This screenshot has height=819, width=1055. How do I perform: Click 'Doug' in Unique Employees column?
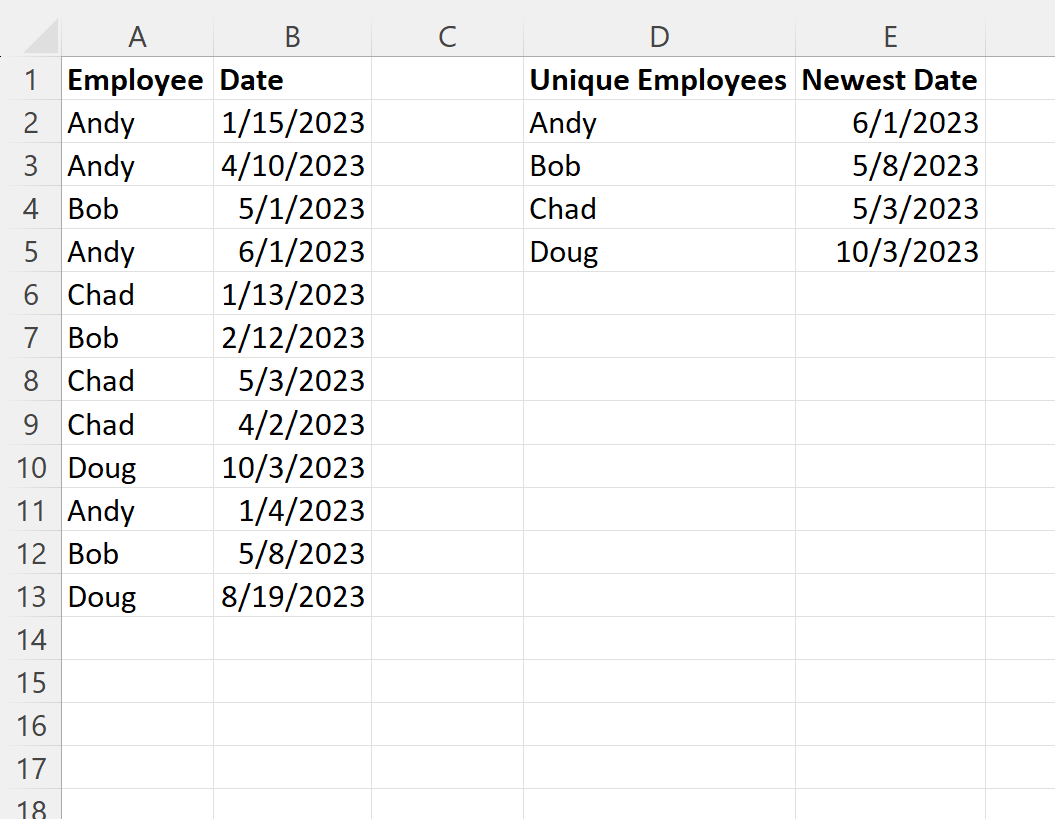tap(659, 252)
